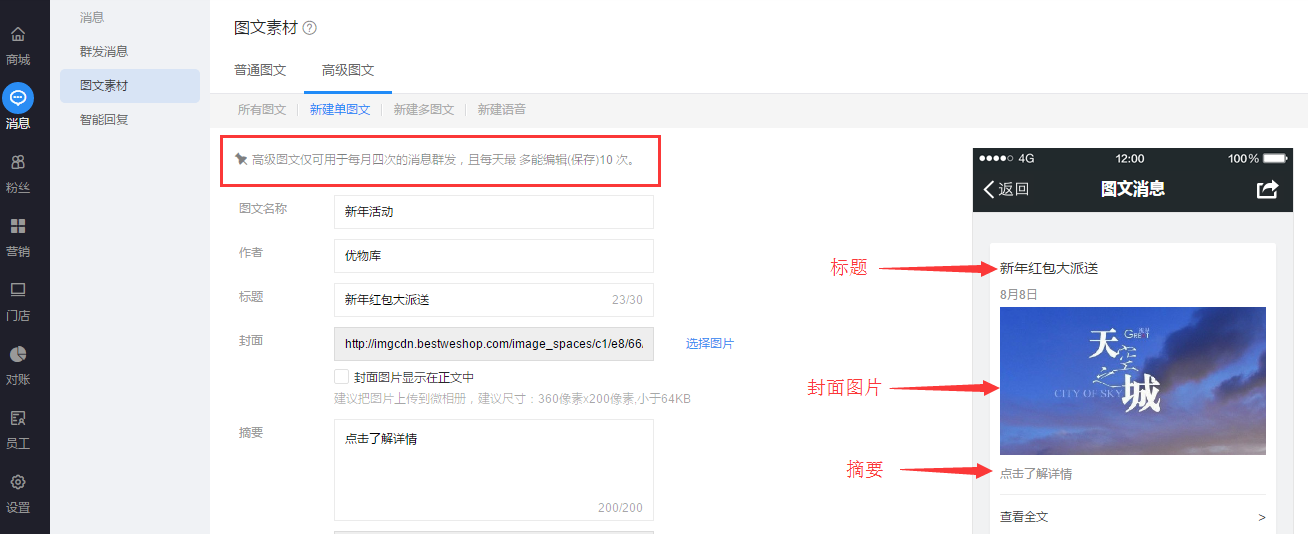The width and height of the screenshot is (1308, 534).
Task: Open the 商城 home icon in sidebar
Action: click(x=18, y=36)
